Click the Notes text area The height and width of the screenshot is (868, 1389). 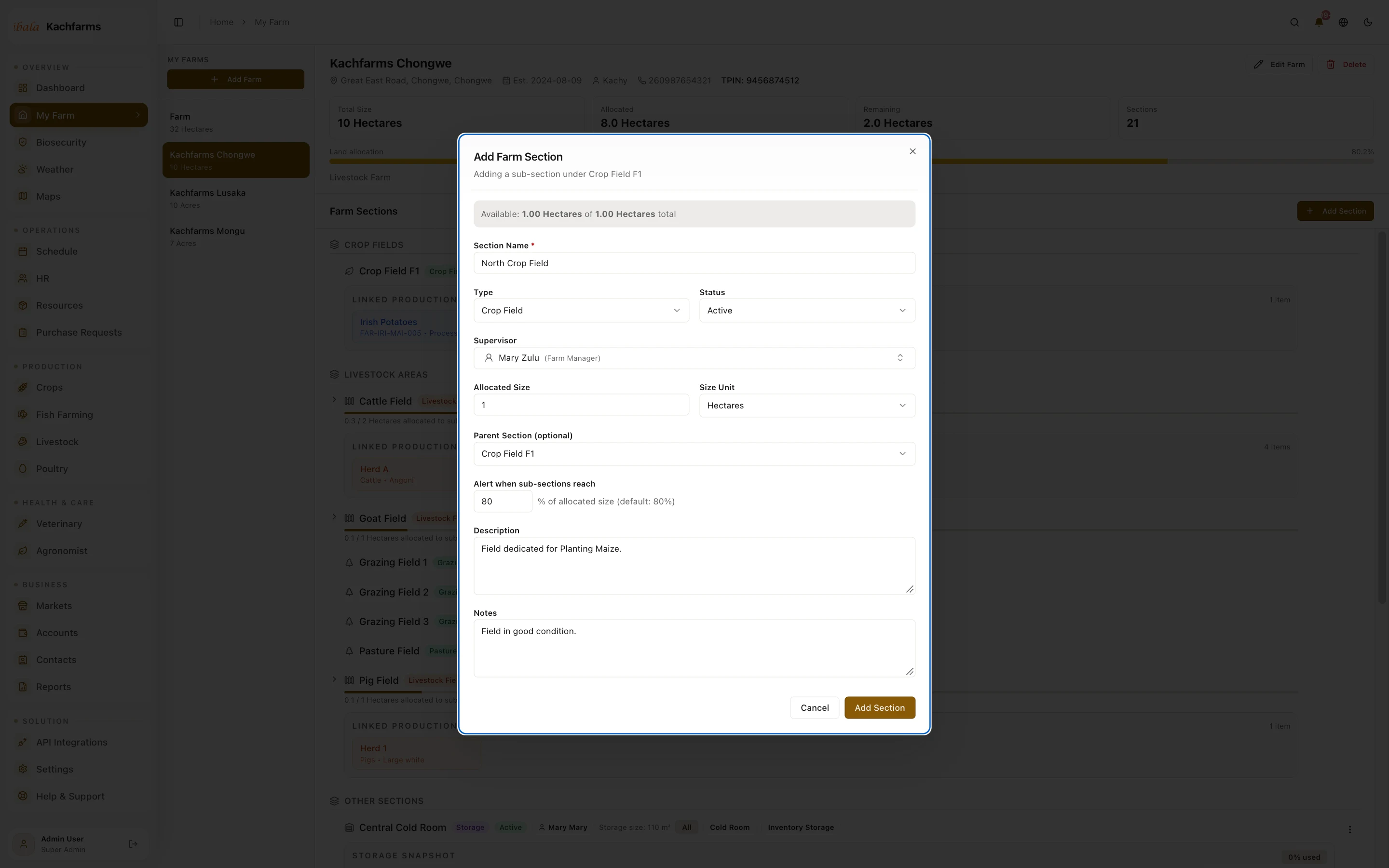coord(694,648)
